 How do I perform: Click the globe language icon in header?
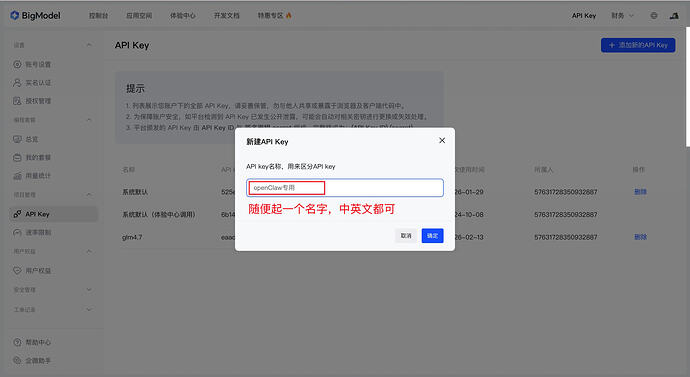pos(654,15)
